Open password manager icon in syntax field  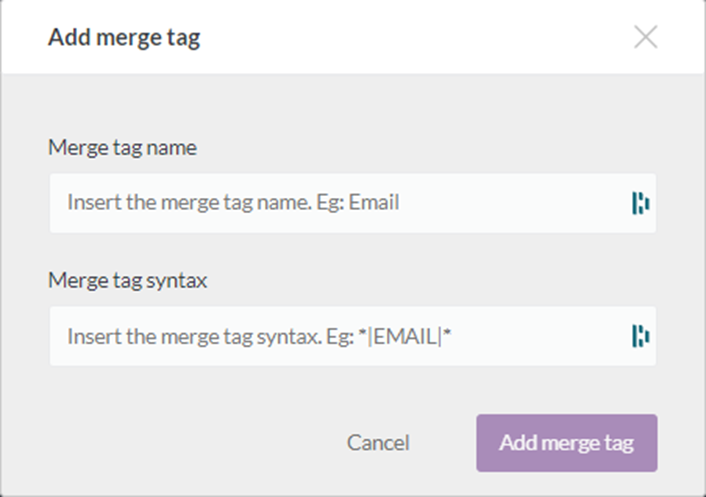[x=641, y=336]
